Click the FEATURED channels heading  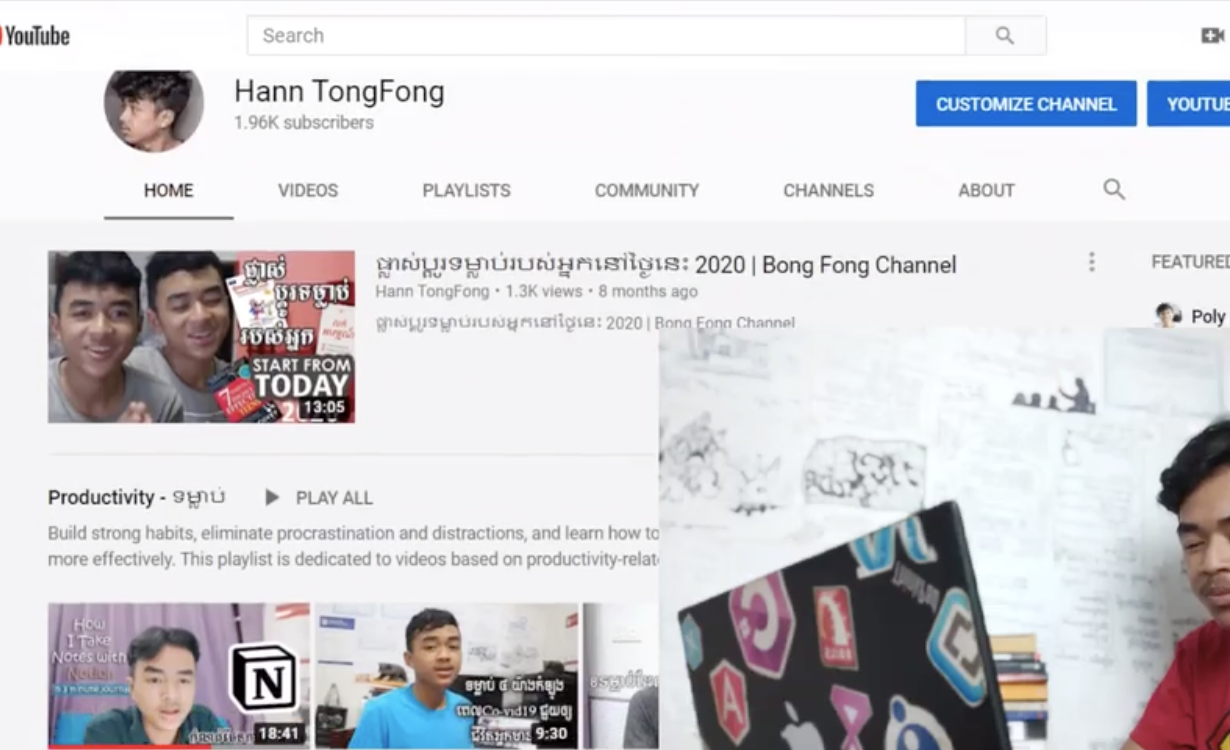[x=1190, y=262]
